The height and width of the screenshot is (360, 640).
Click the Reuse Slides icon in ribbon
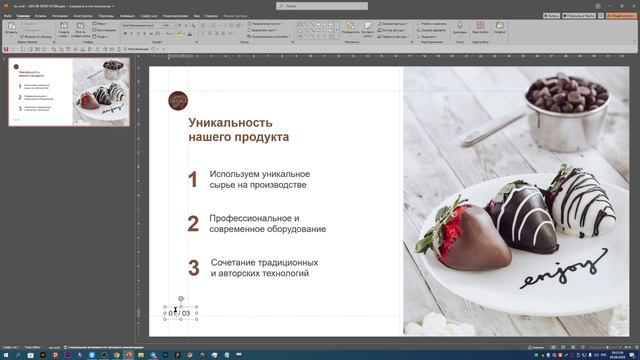[80, 30]
